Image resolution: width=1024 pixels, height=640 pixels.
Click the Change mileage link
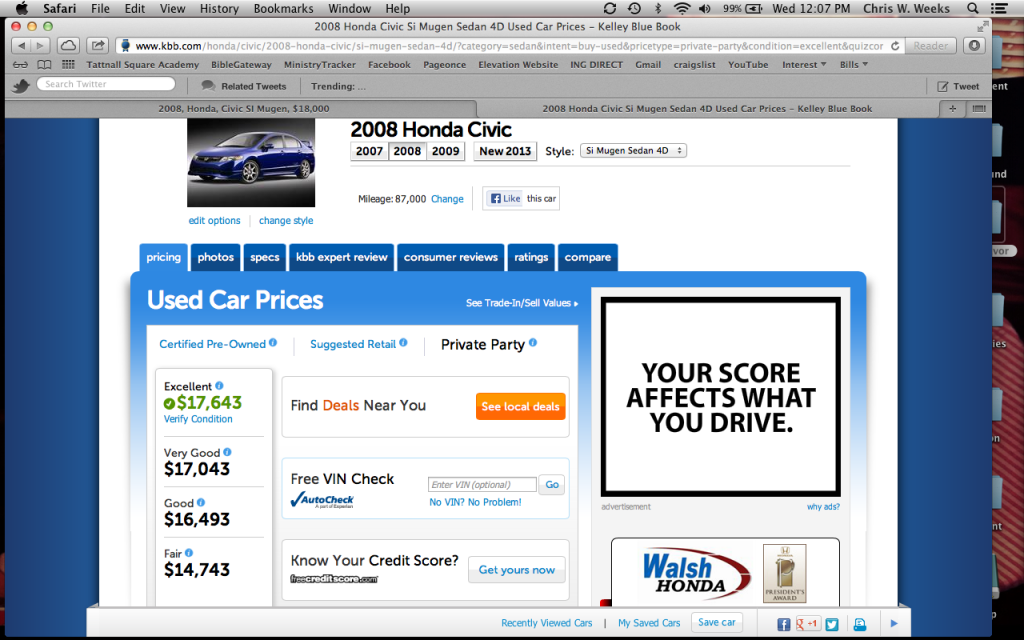[447, 199]
